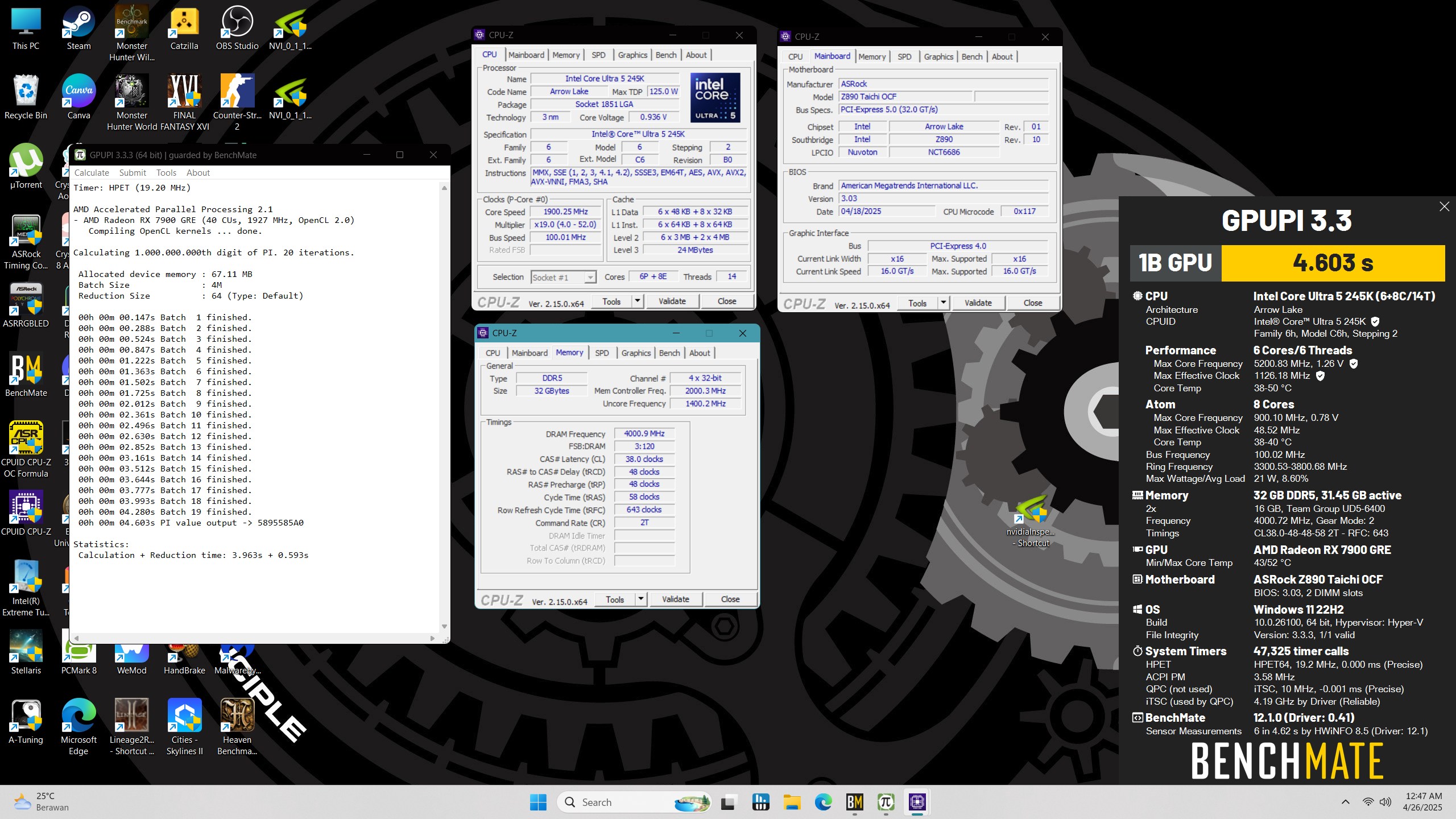Expand Tools dropdown arrow in Mainboard CPU-Z window
This screenshot has height=819, width=1456.
click(x=944, y=303)
